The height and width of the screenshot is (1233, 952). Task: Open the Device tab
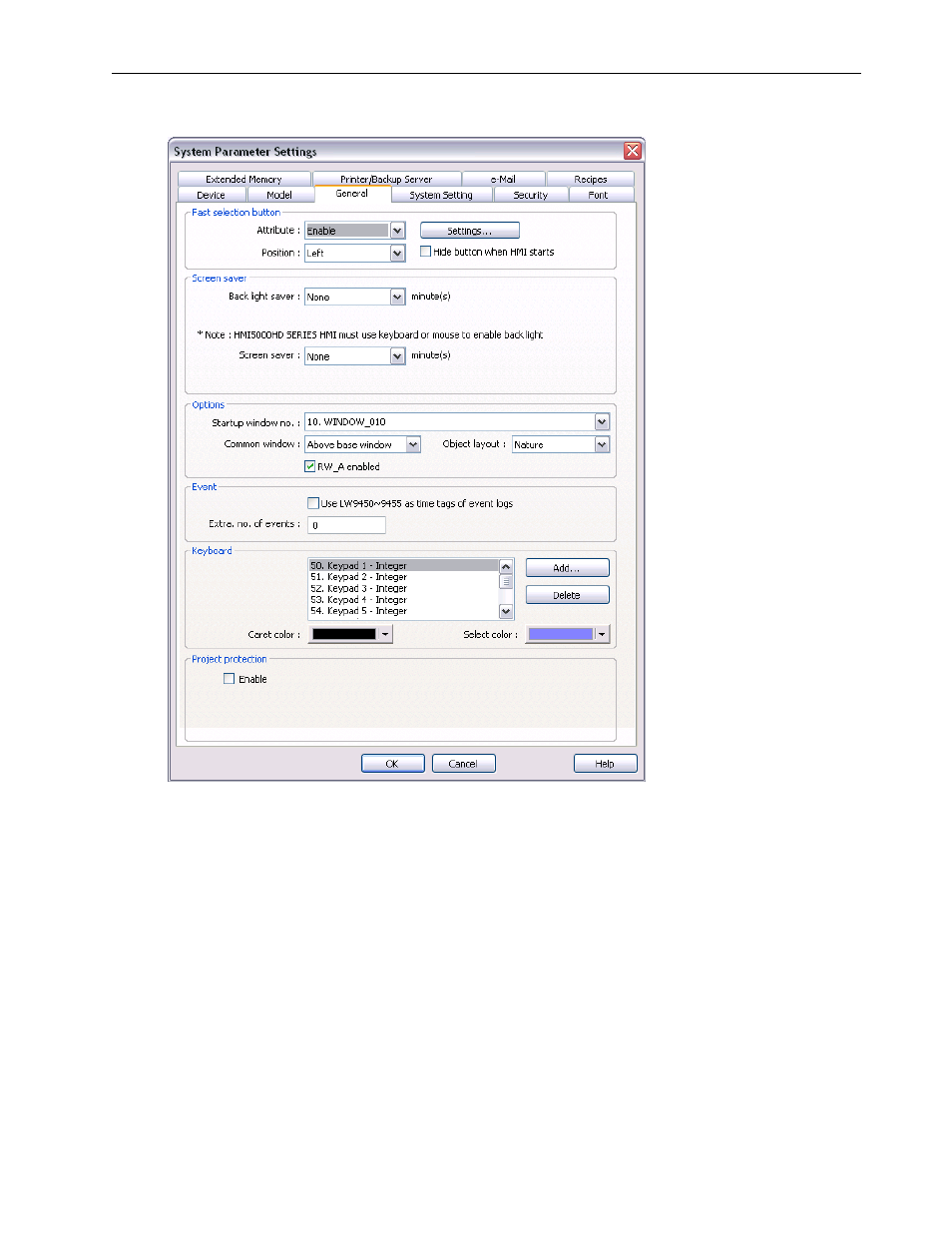coord(212,195)
